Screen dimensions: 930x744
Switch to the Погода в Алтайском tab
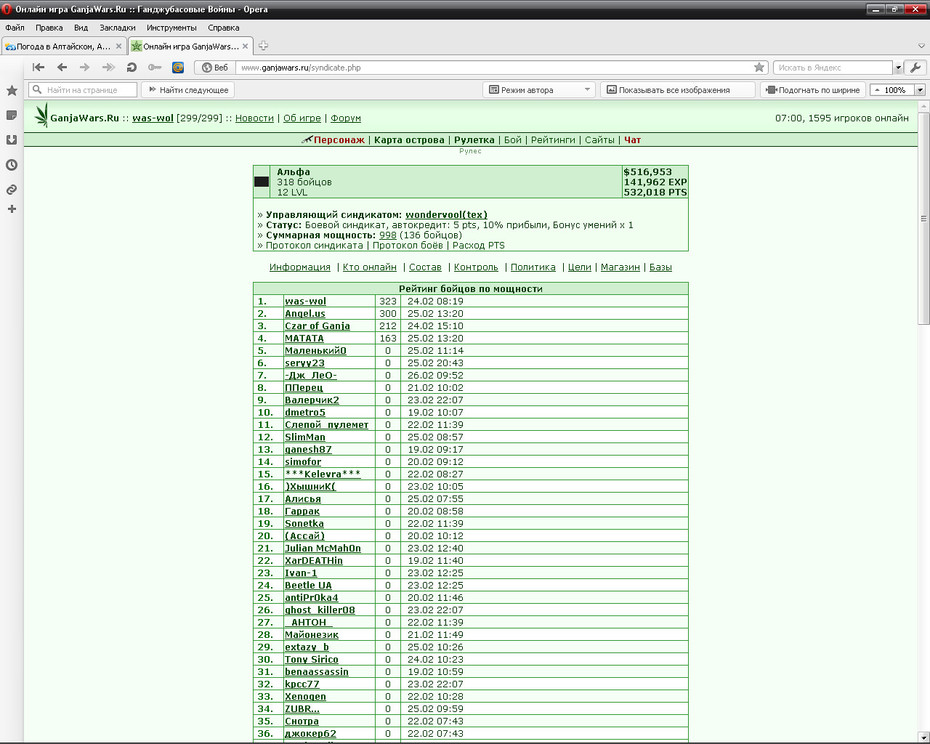pyautogui.click(x=63, y=46)
